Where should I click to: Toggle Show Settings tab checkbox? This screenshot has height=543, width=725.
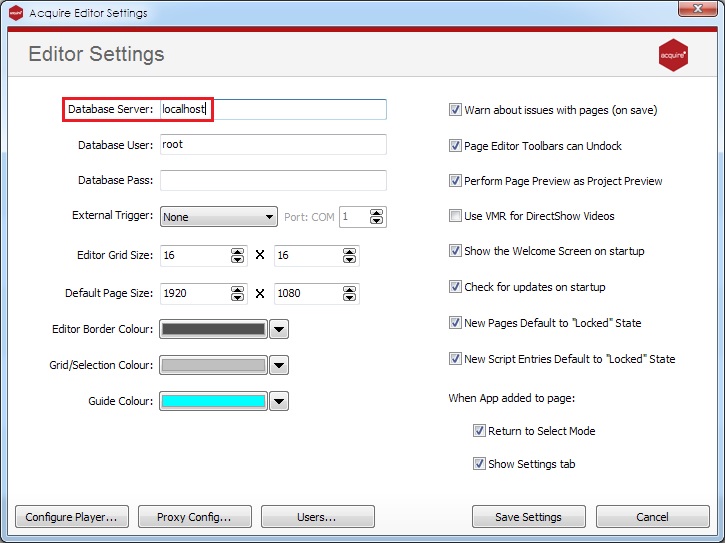pos(479,464)
